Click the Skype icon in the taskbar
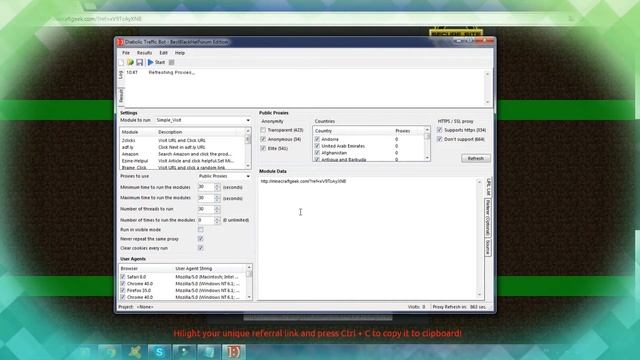Image resolution: width=640 pixels, height=360 pixels. click(x=159, y=352)
